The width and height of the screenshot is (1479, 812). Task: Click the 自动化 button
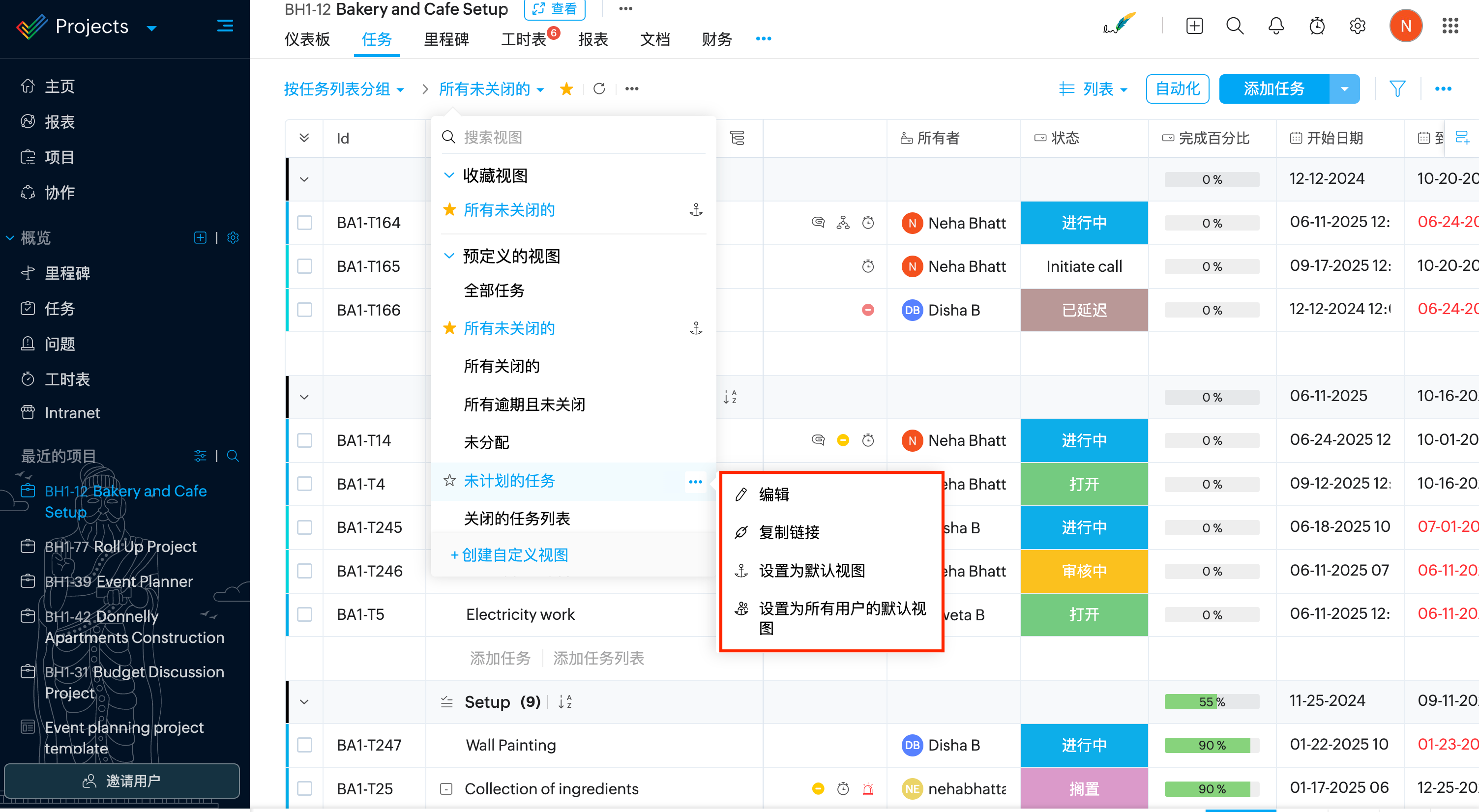1177,89
